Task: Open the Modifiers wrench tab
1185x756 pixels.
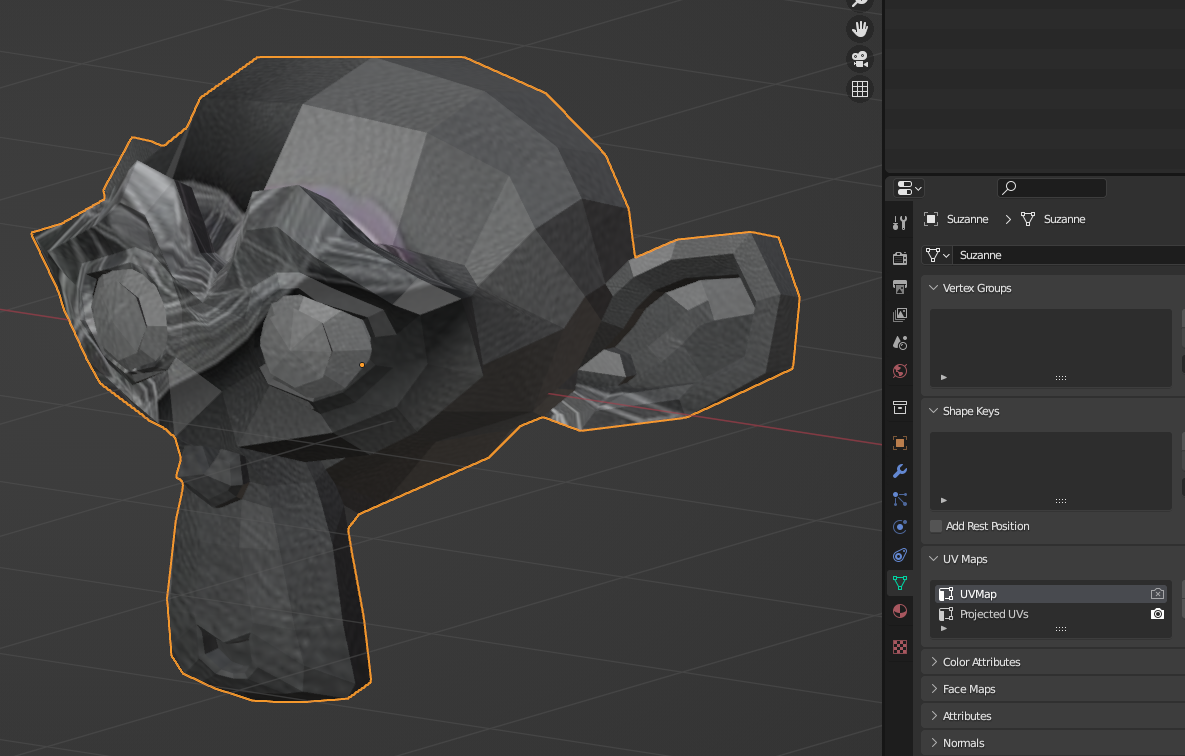Action: pyautogui.click(x=900, y=471)
